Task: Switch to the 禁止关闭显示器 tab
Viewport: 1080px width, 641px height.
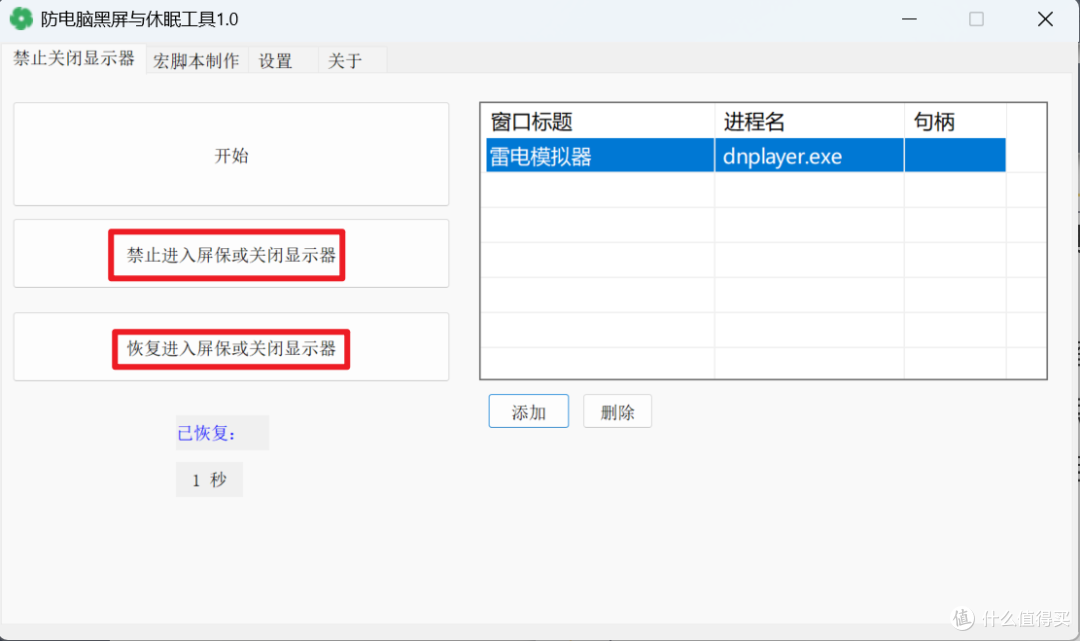Action: 74,59
